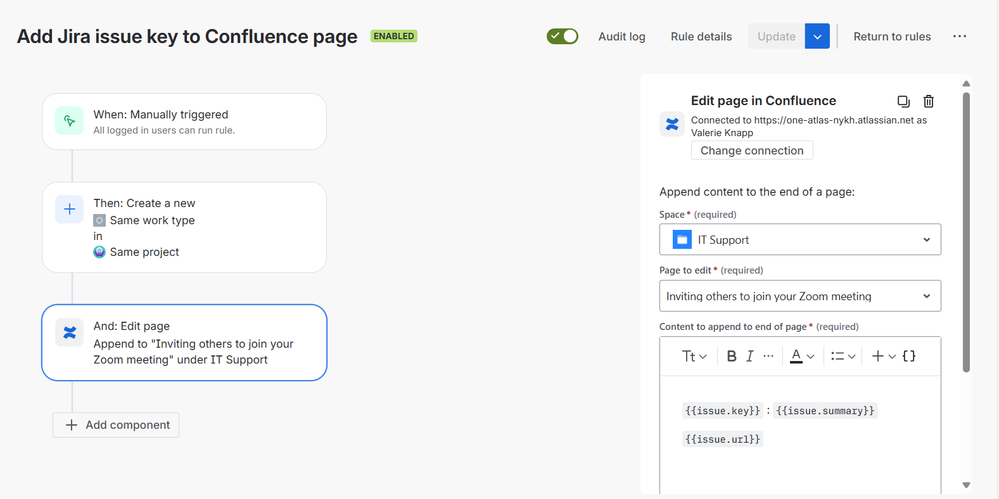Image resolution: width=999 pixels, height=499 pixels.
Task: Click the panel scrollbar up arrow
Action: point(966,83)
